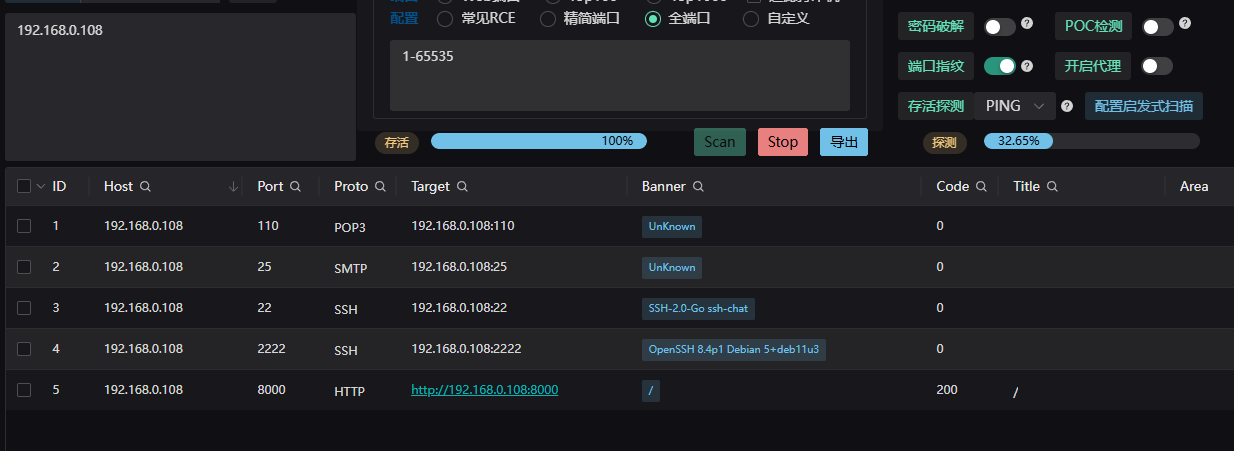The height and width of the screenshot is (451, 1234).
Task: Check the row checkbox for port 25
Action: click(24, 267)
